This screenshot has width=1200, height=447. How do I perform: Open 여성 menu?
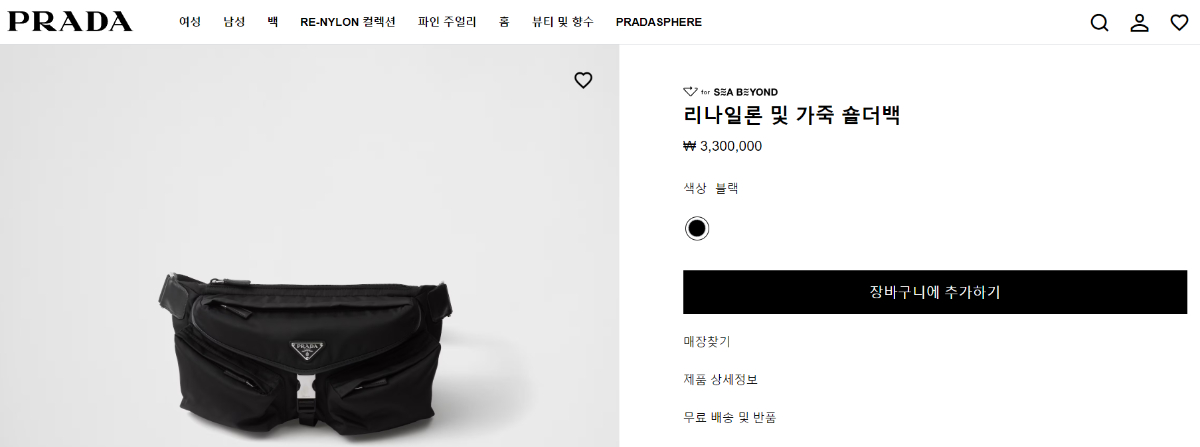click(x=190, y=22)
